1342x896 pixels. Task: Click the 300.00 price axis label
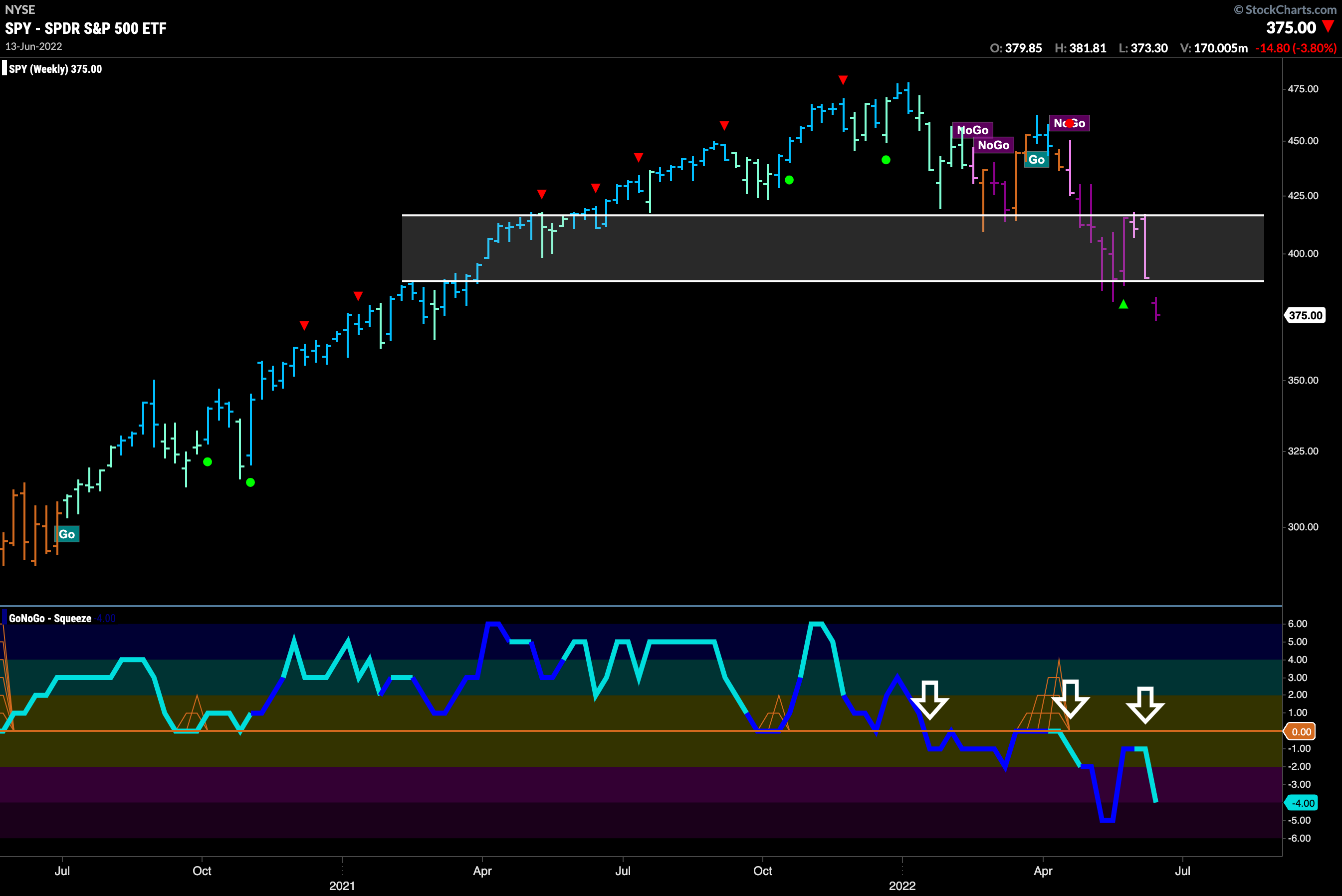[1303, 527]
